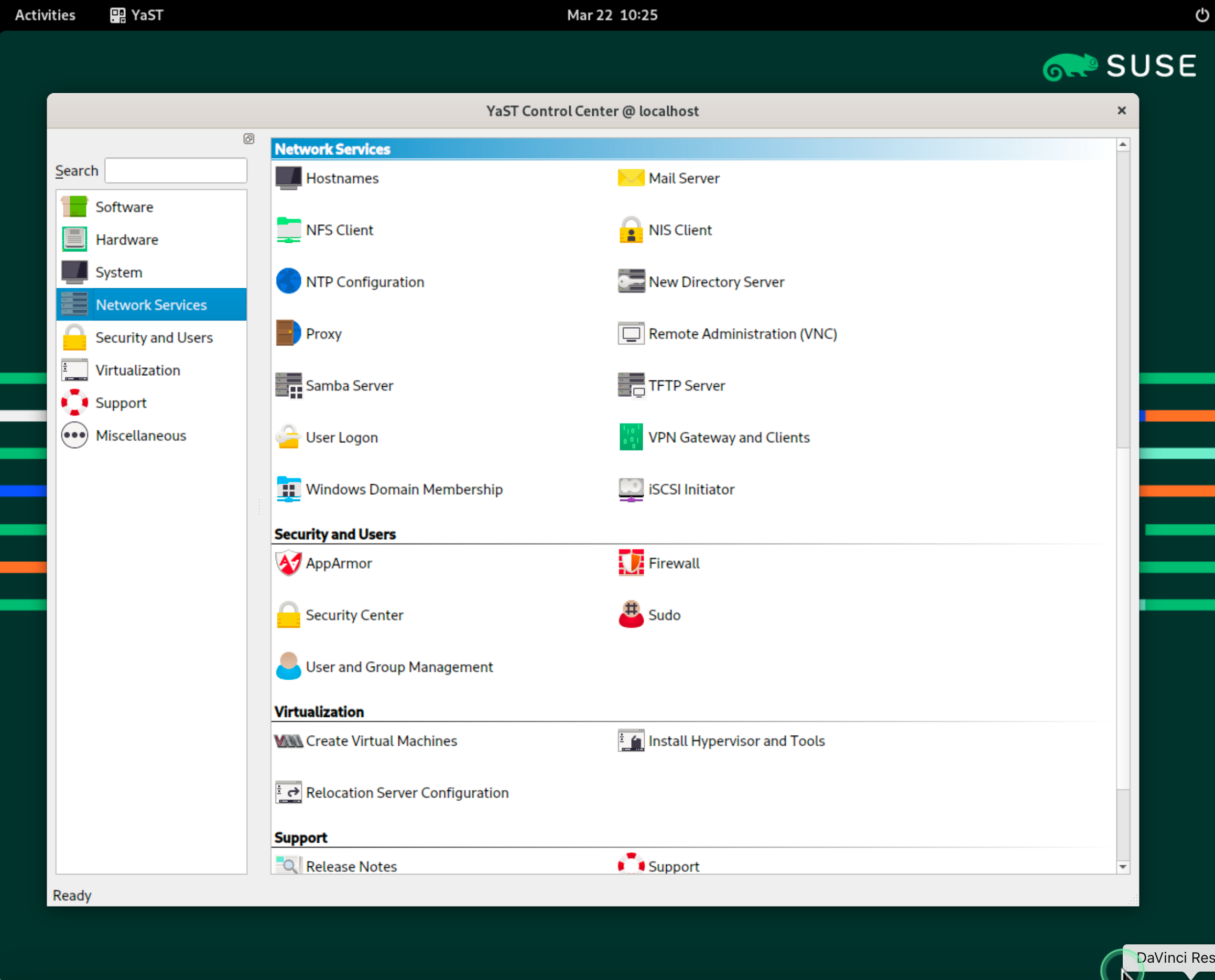1215x980 pixels.
Task: Open the Security Center padlock icon
Action: (288, 615)
